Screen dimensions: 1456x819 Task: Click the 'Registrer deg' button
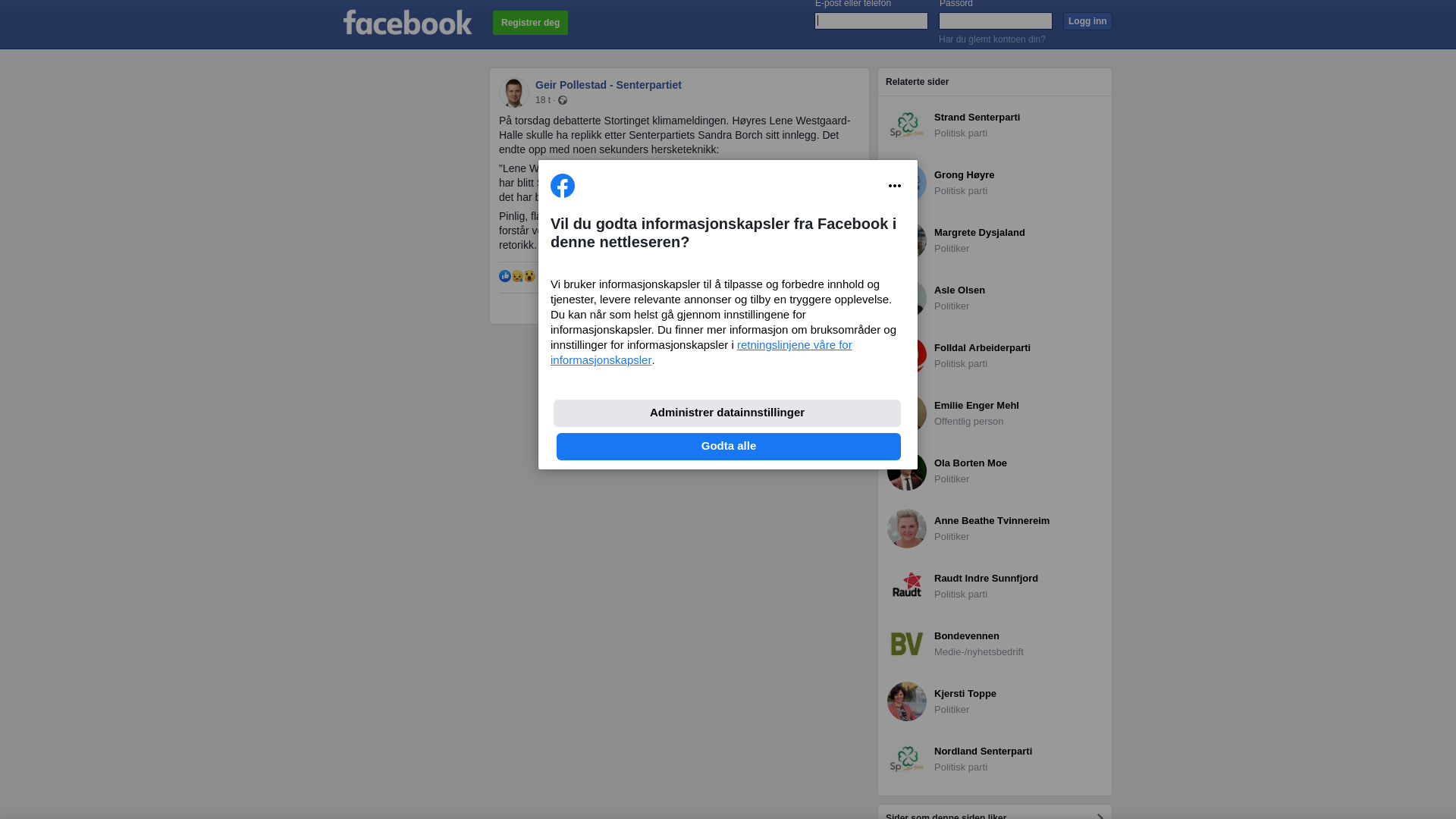point(530,23)
